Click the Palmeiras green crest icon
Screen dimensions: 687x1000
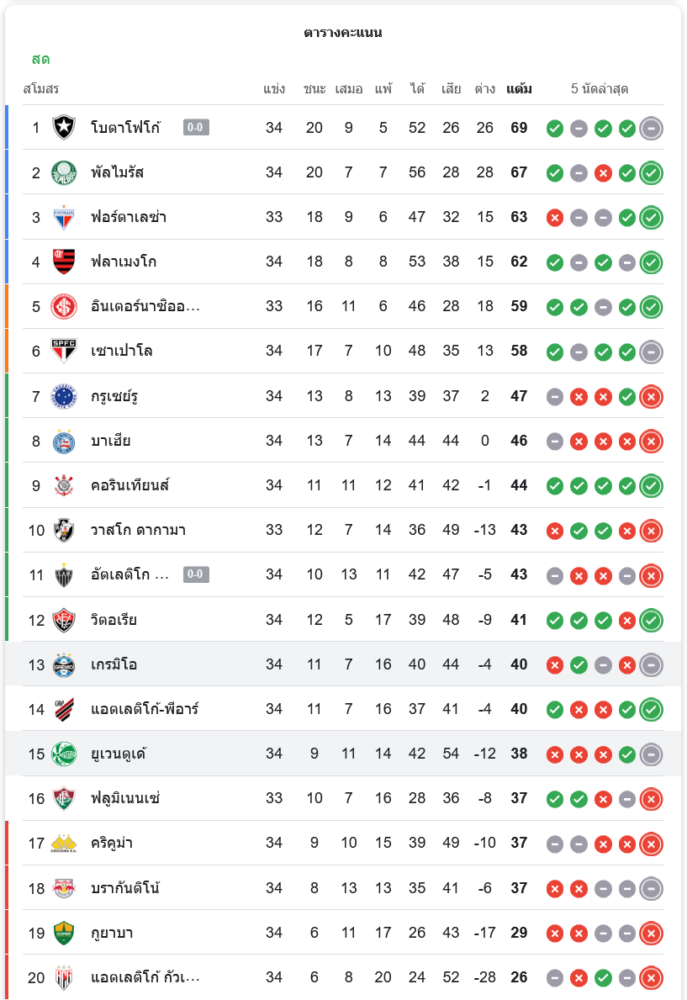pos(64,173)
